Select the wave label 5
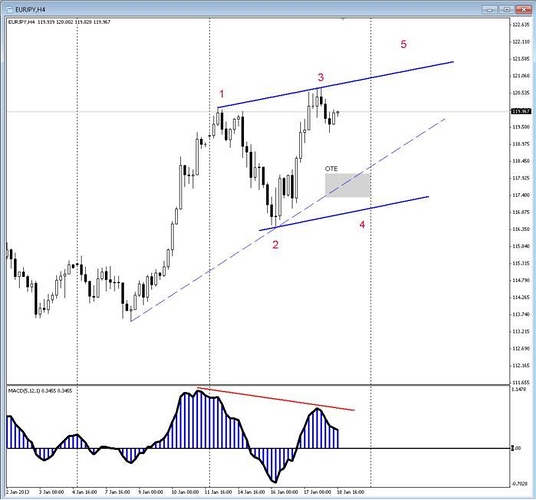536x500 pixels. coord(403,44)
